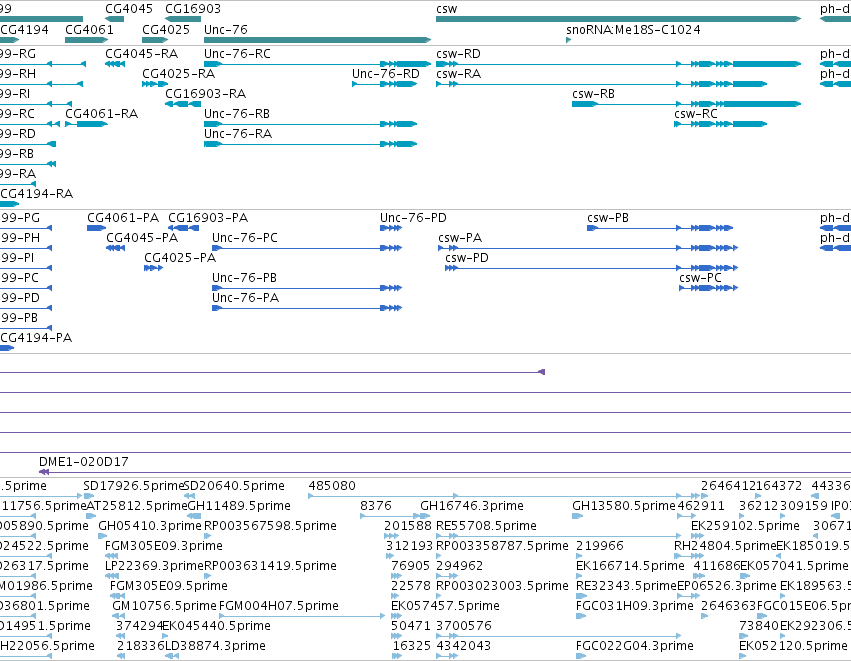
Task: Select transcript csw-RD
Action: 618,64
